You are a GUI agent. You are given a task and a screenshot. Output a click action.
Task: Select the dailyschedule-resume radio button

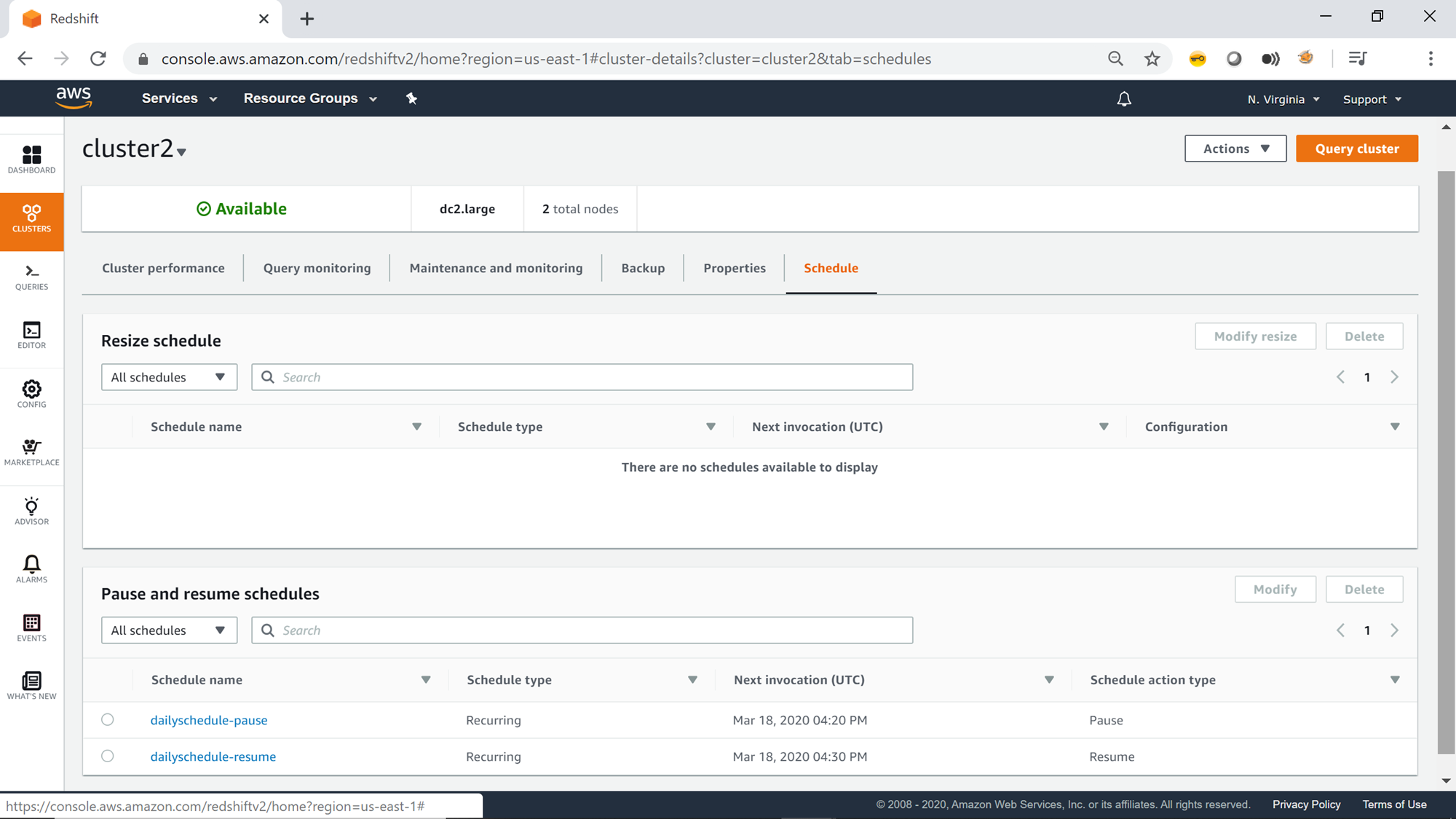(x=108, y=756)
